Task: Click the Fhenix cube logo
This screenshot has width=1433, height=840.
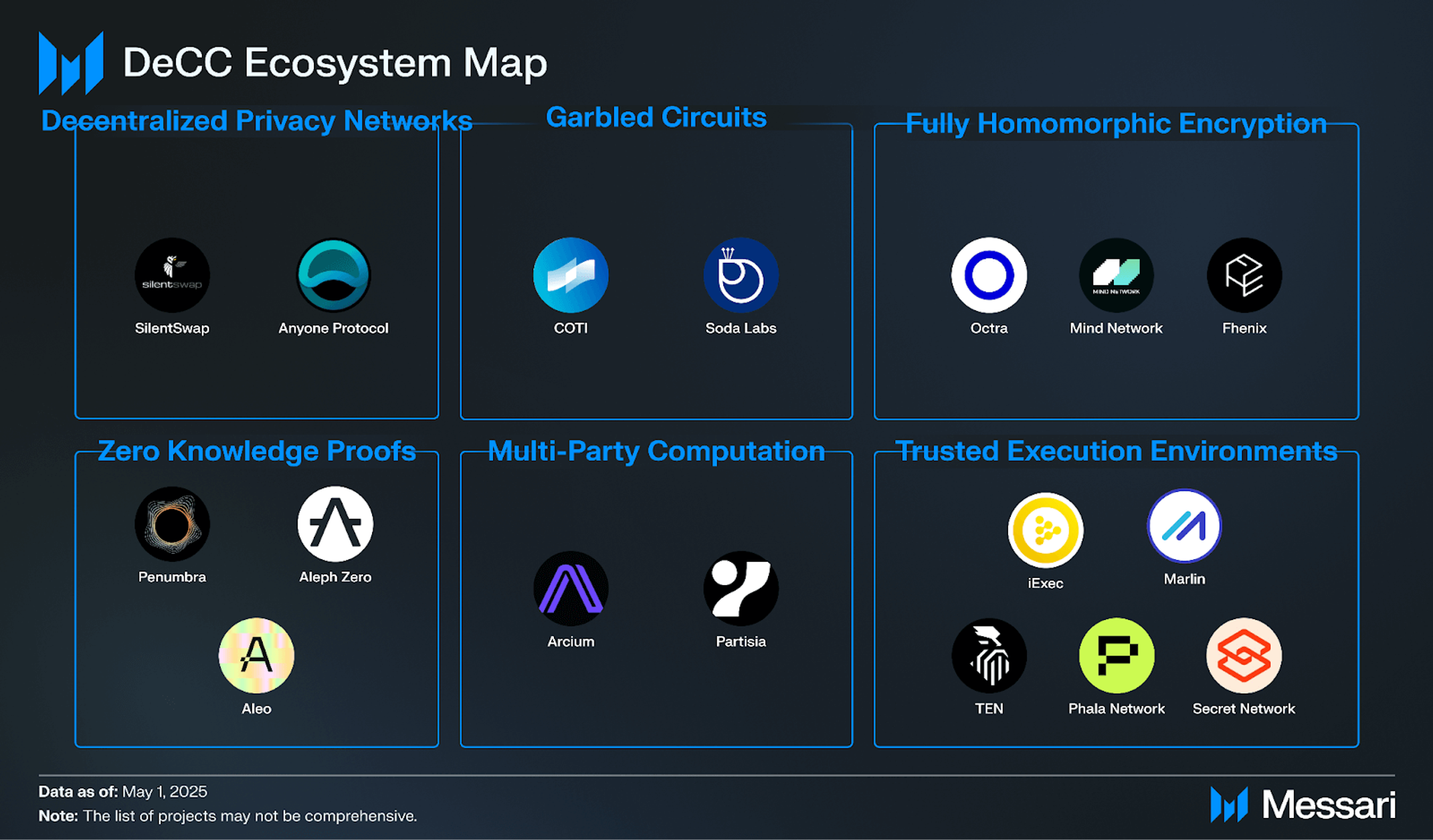Action: pos(1244,275)
